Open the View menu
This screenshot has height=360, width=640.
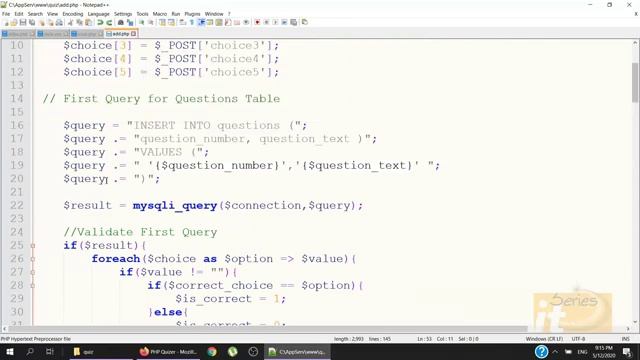tap(52, 14)
